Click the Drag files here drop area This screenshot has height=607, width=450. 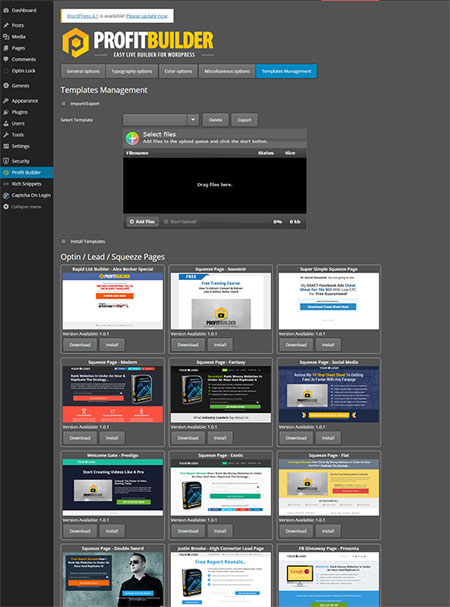215,185
